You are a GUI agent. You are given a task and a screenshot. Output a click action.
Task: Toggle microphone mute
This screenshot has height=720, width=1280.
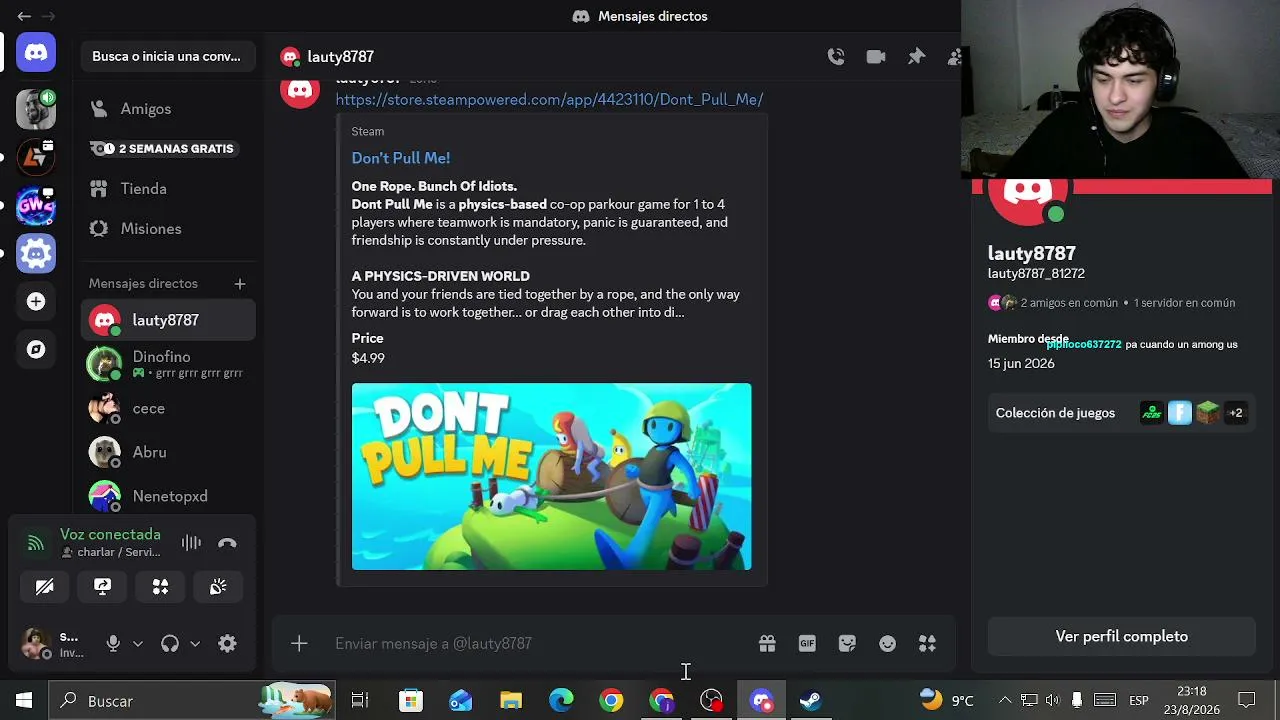[x=113, y=644]
